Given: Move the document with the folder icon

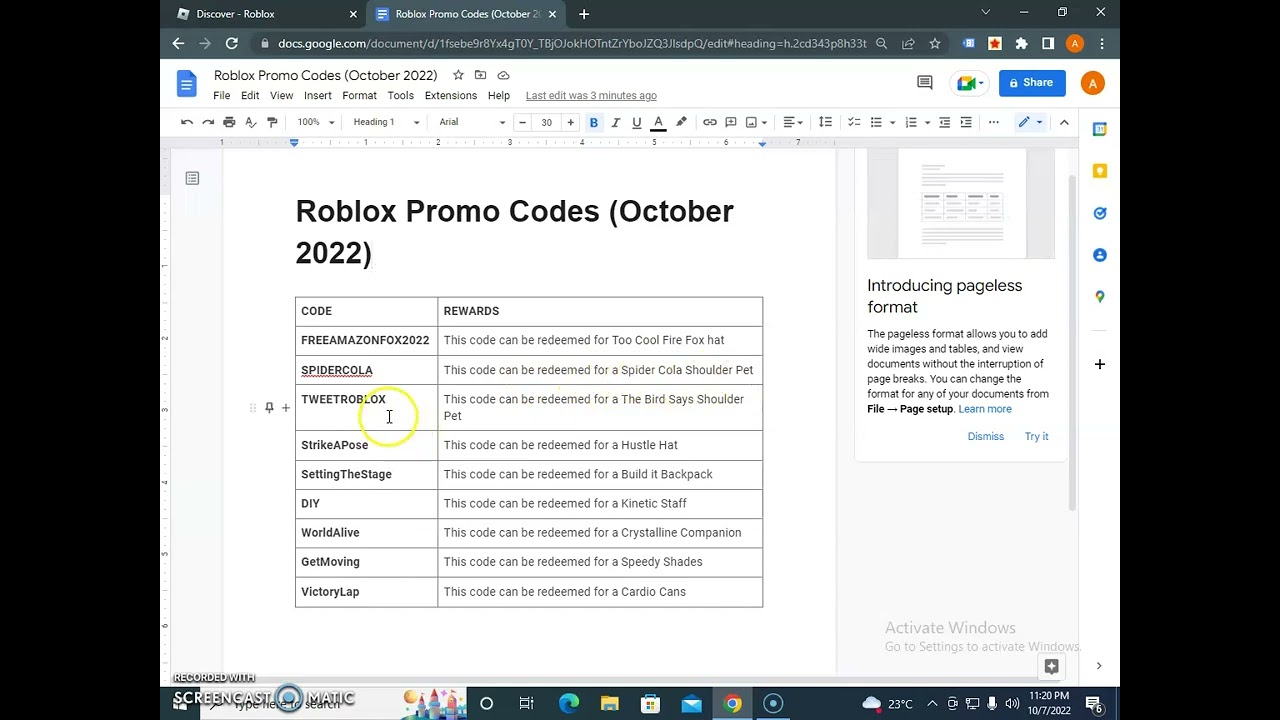Looking at the screenshot, I should (x=480, y=75).
